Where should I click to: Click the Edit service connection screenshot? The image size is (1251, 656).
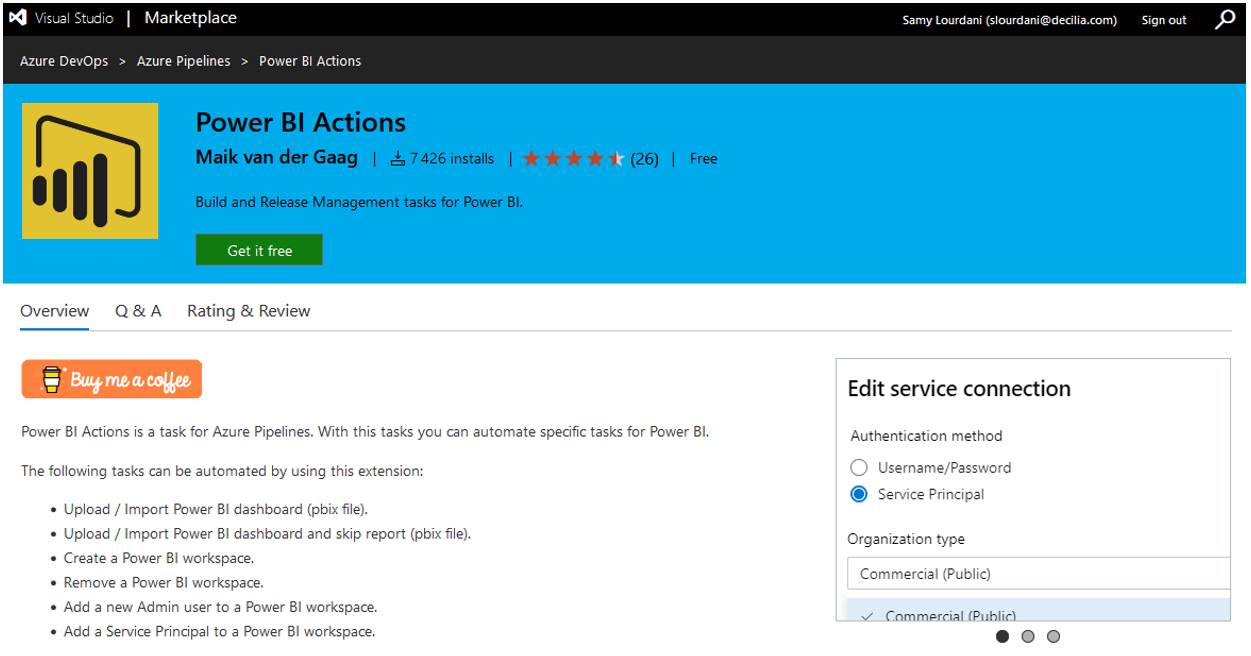pyautogui.click(x=1033, y=490)
